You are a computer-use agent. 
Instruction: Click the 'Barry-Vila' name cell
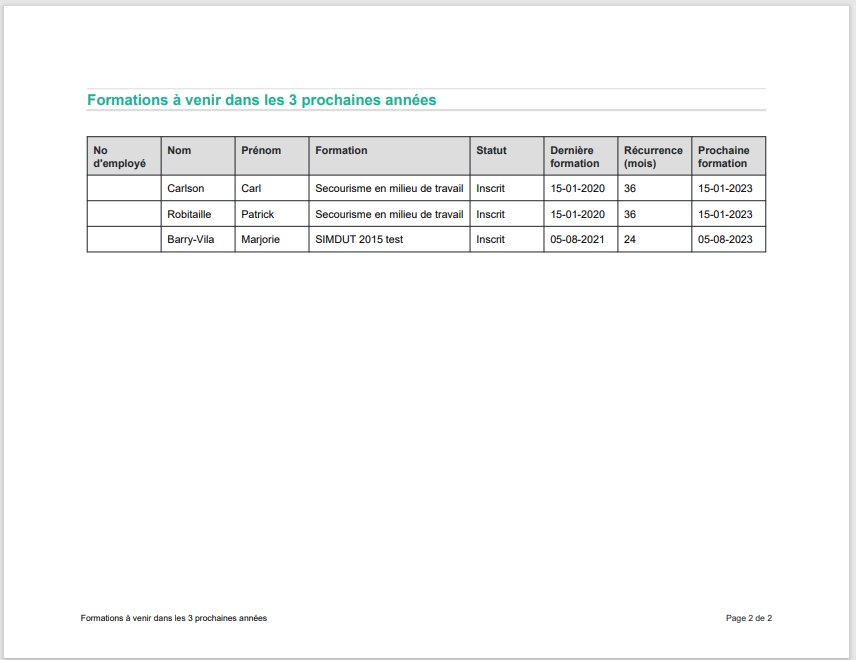[198, 239]
